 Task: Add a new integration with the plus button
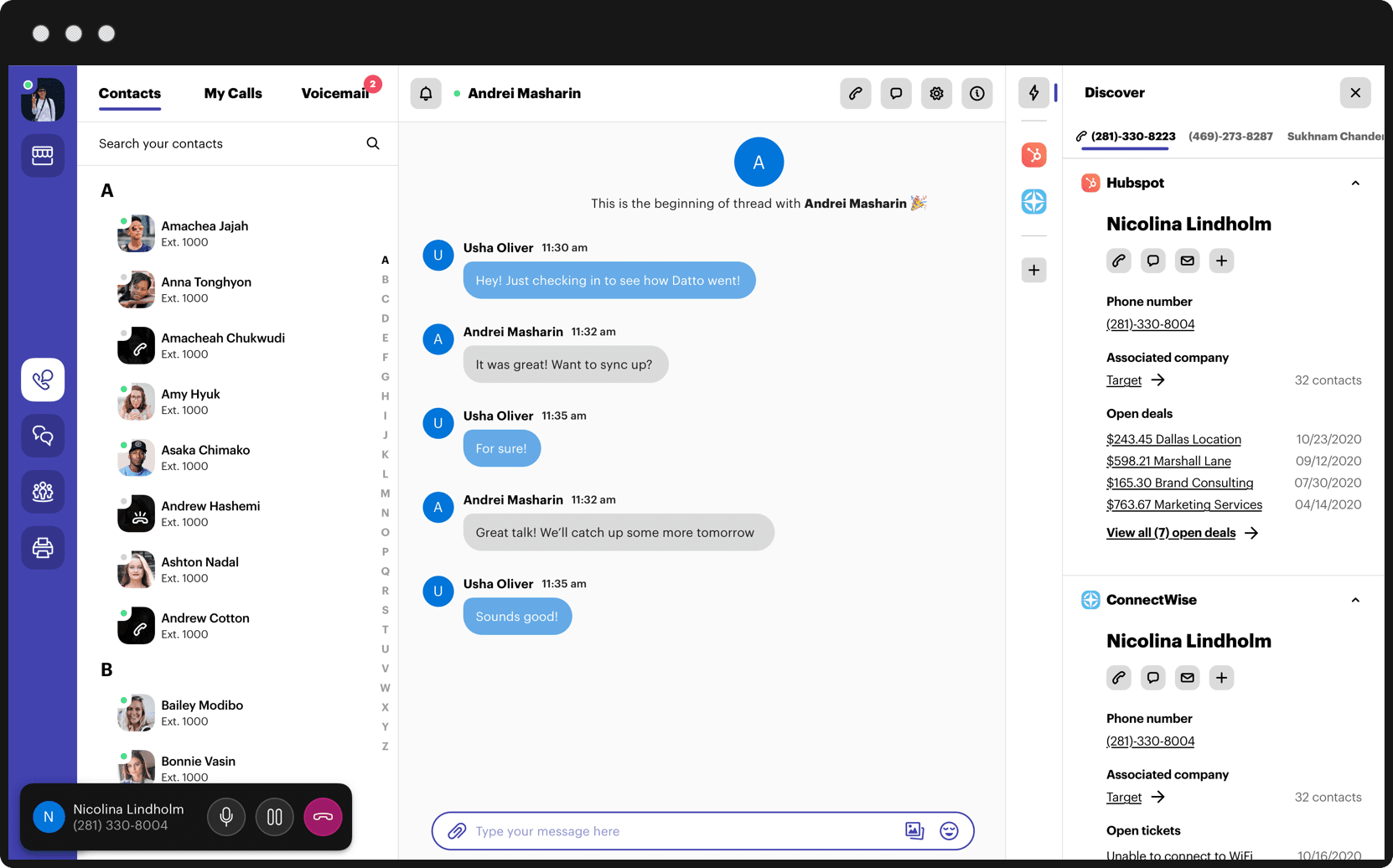(1033, 270)
